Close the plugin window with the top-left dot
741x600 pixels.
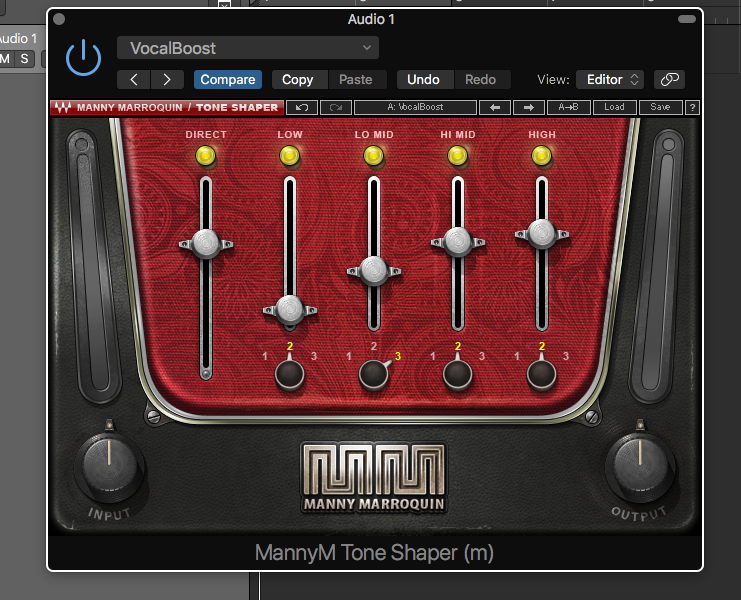[59, 19]
